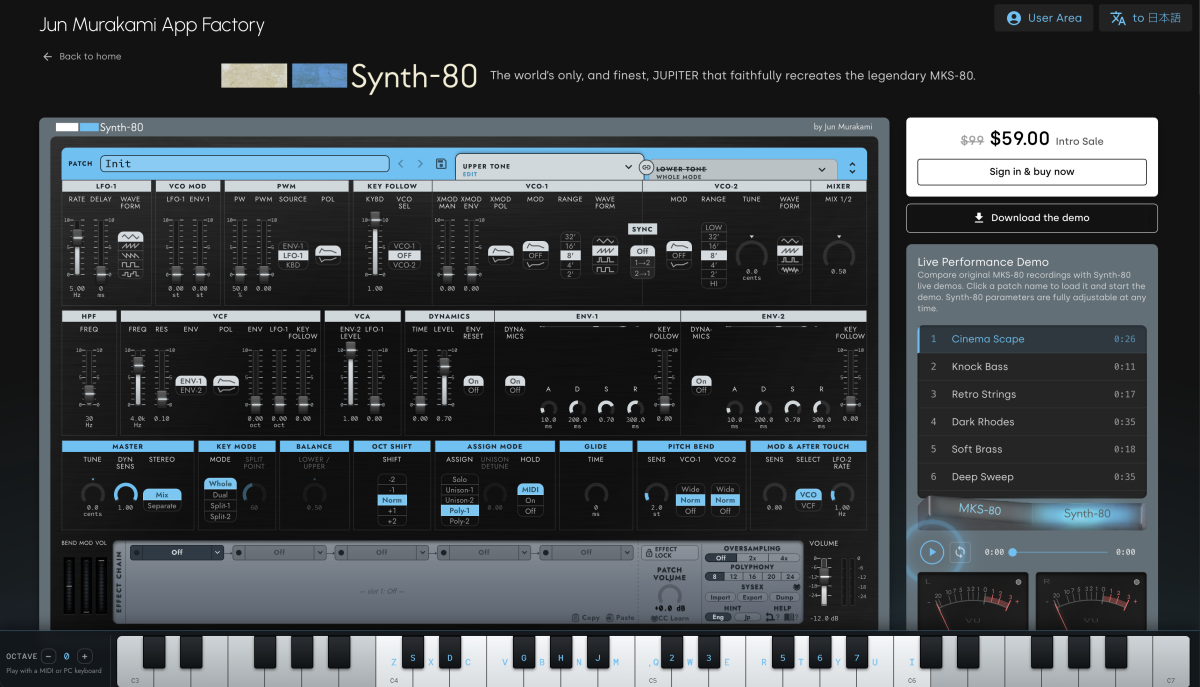This screenshot has height=687, width=1200.
Task: Decrease keyboard octave with minus
Action: click(x=49, y=656)
